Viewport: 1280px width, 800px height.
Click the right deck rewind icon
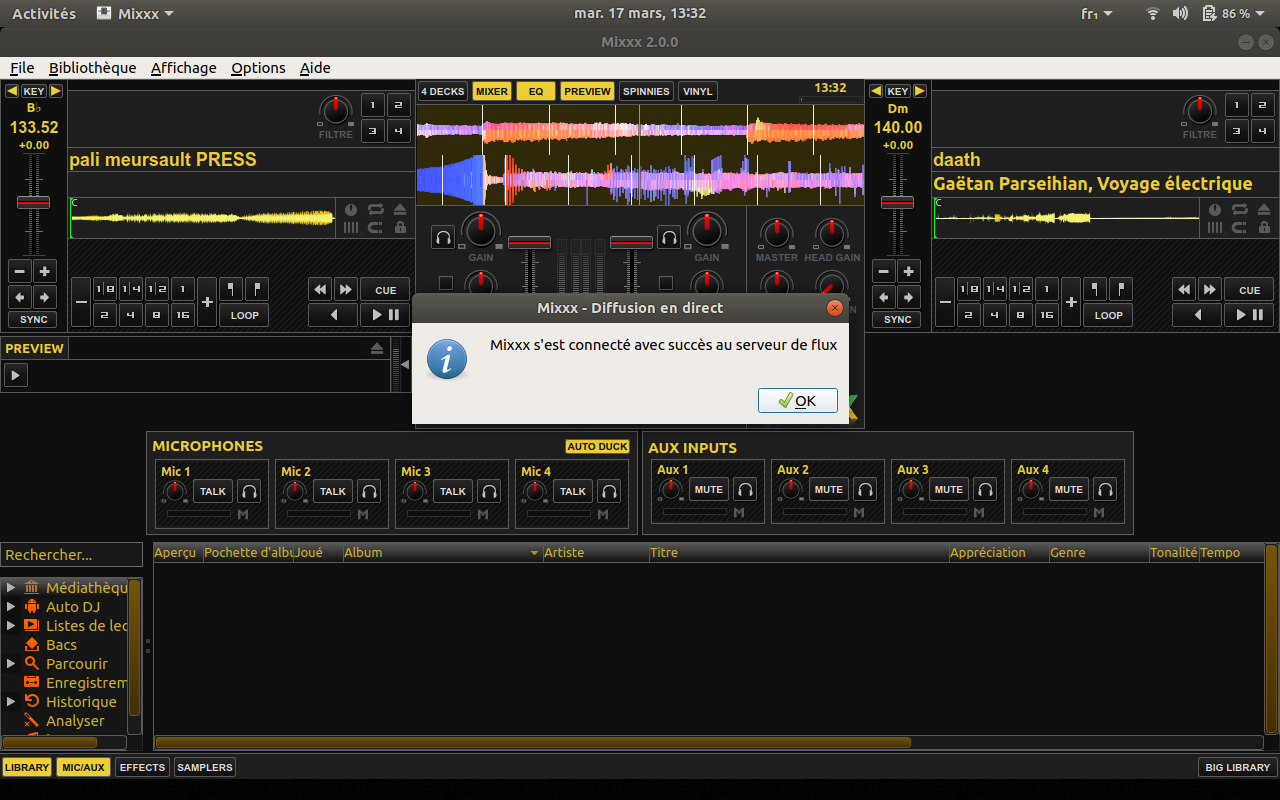click(x=1184, y=290)
